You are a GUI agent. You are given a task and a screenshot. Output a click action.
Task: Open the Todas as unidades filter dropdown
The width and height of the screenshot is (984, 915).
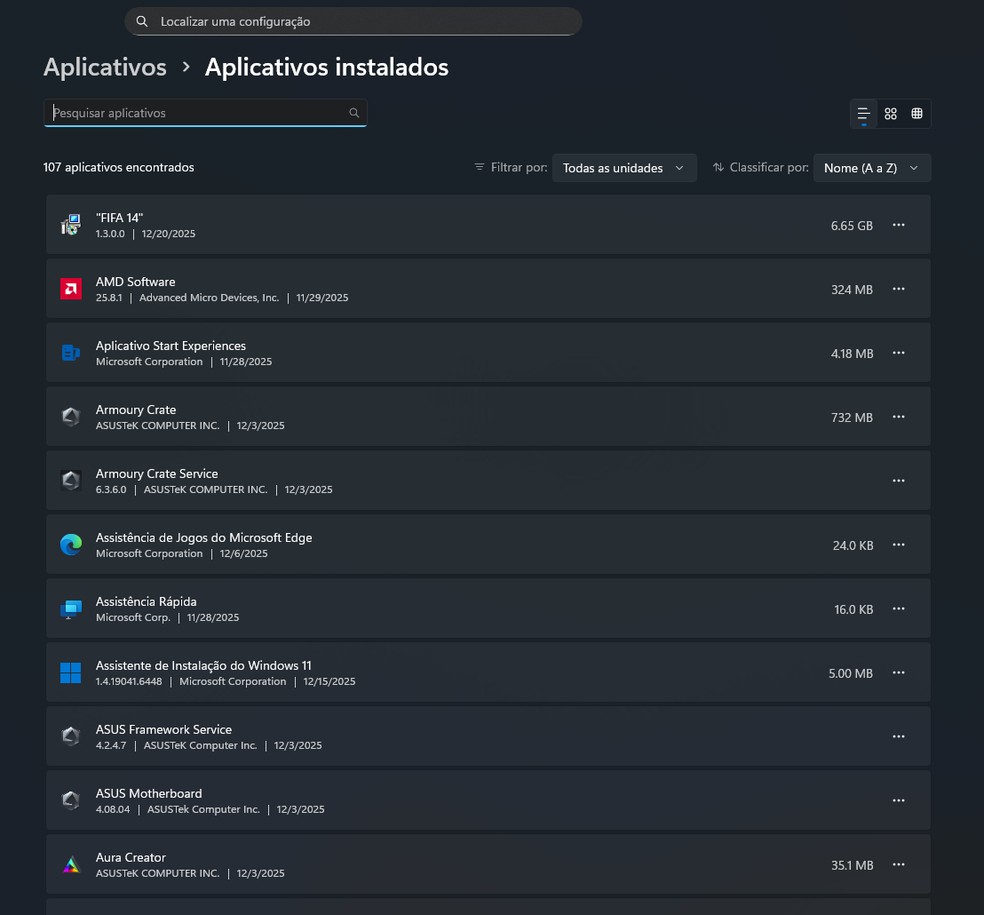624,168
